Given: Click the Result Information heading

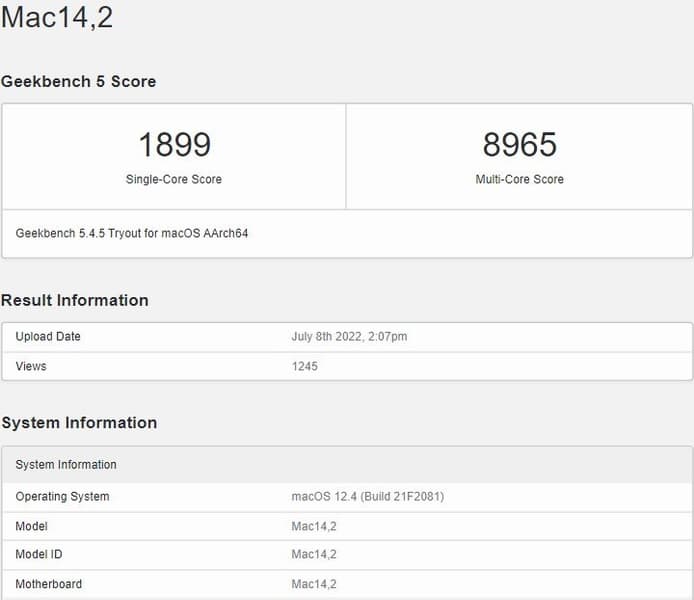Looking at the screenshot, I should (x=74, y=300).
